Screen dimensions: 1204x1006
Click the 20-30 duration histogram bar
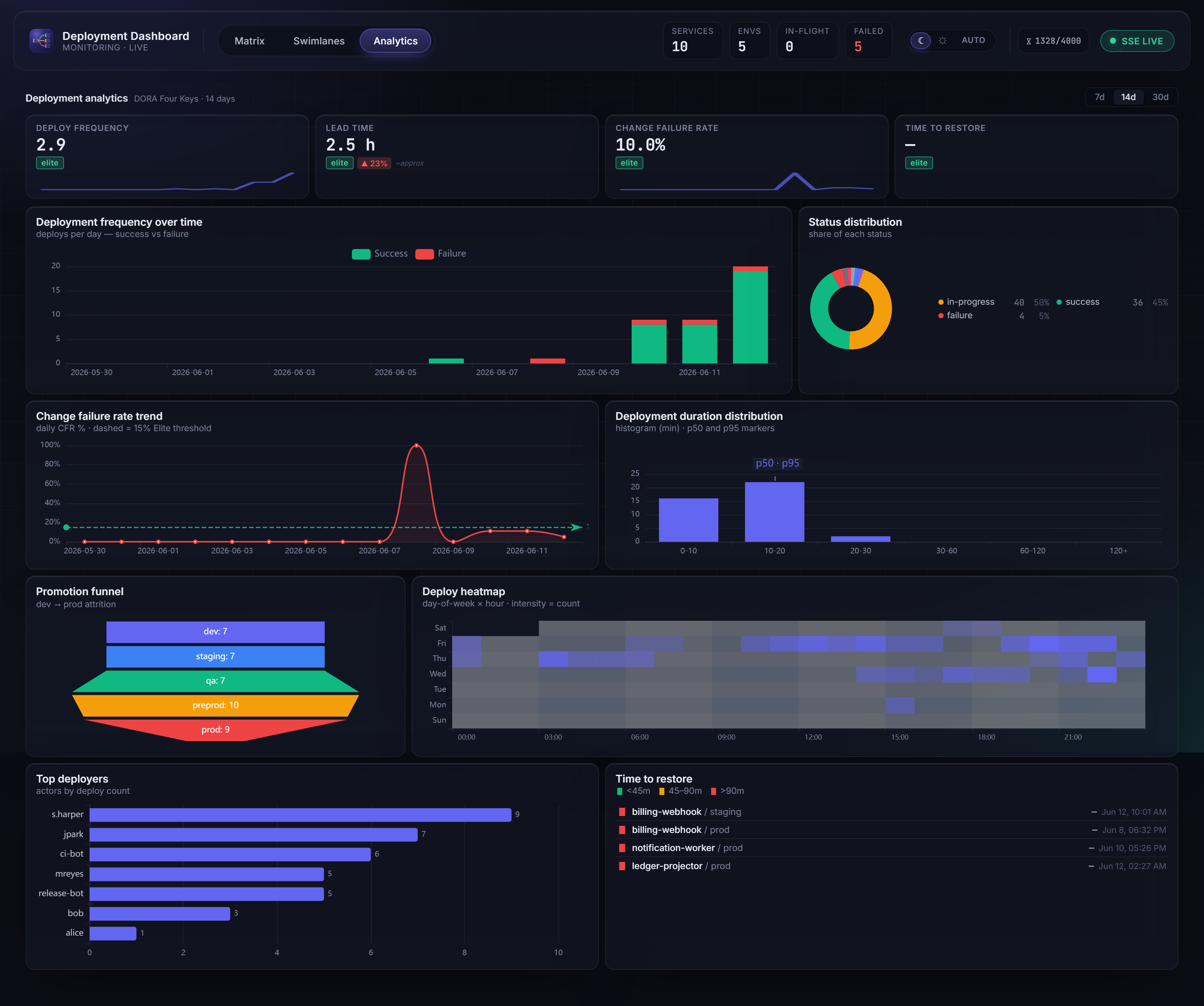point(860,539)
